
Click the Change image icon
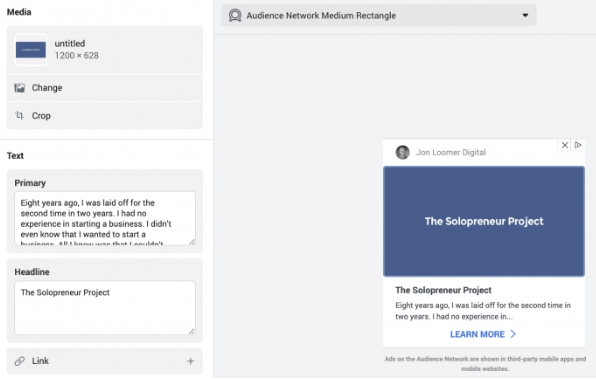click(x=19, y=88)
